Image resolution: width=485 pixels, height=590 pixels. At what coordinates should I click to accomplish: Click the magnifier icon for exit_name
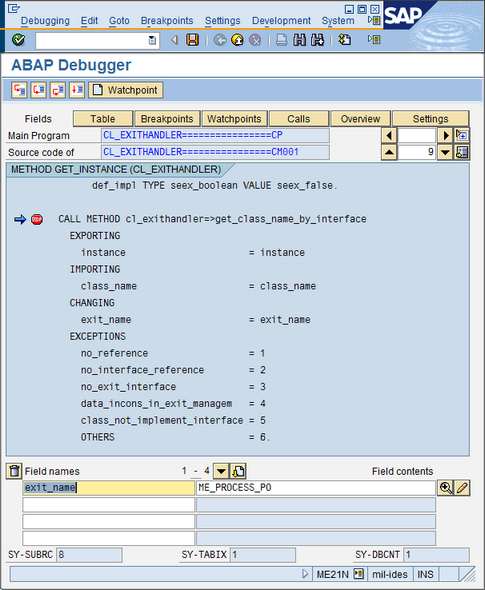pyautogui.click(x=445, y=488)
